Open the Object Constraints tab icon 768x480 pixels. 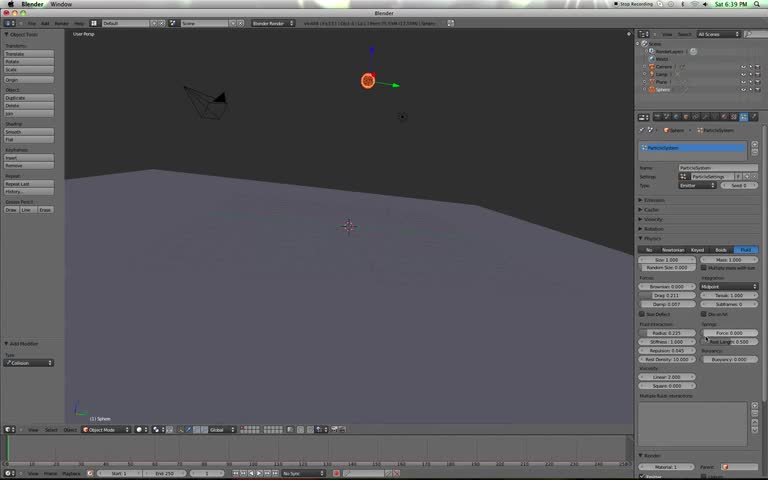(696, 117)
